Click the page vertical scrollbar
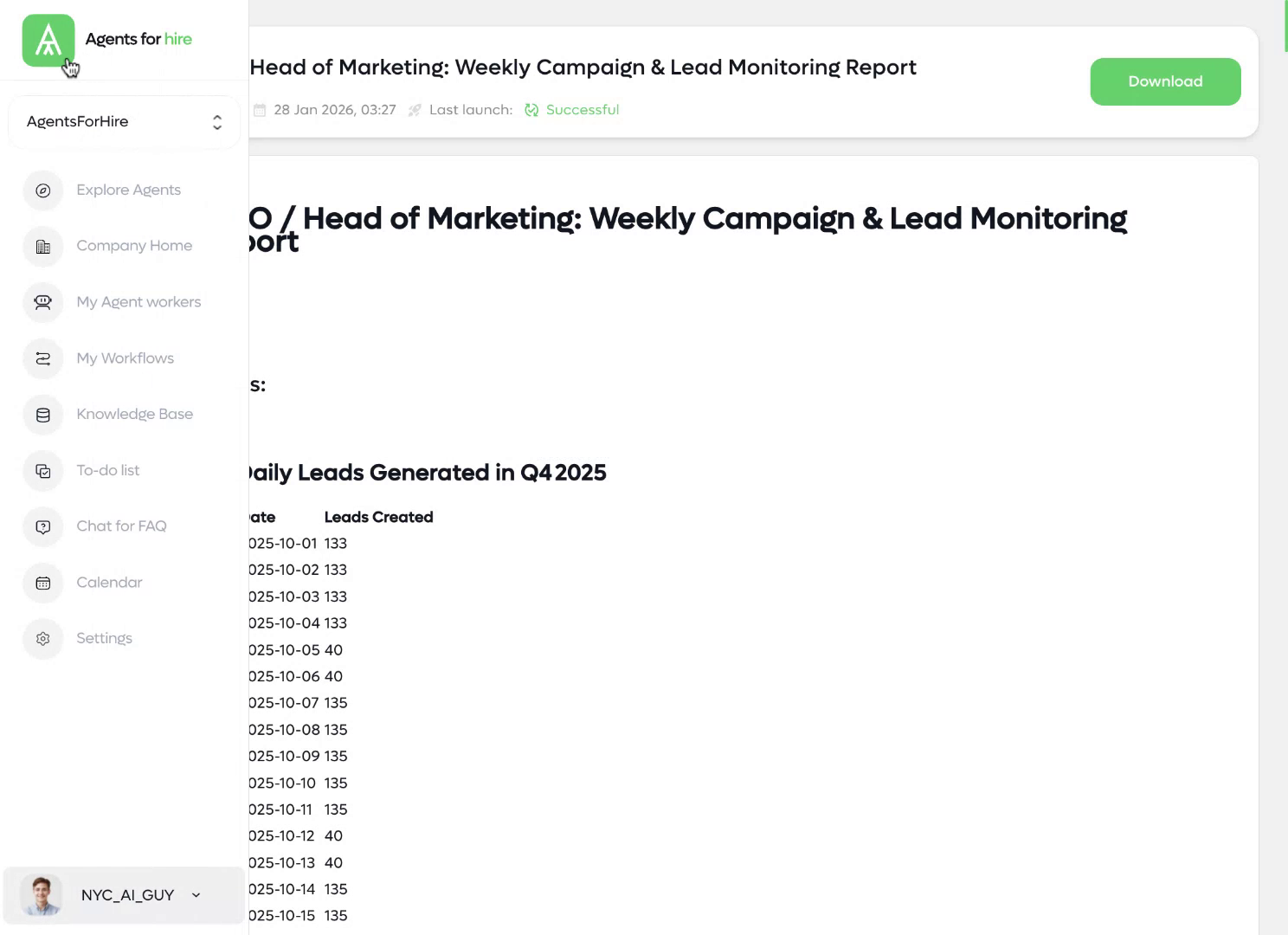The width and height of the screenshot is (1288, 935). (x=1285, y=26)
